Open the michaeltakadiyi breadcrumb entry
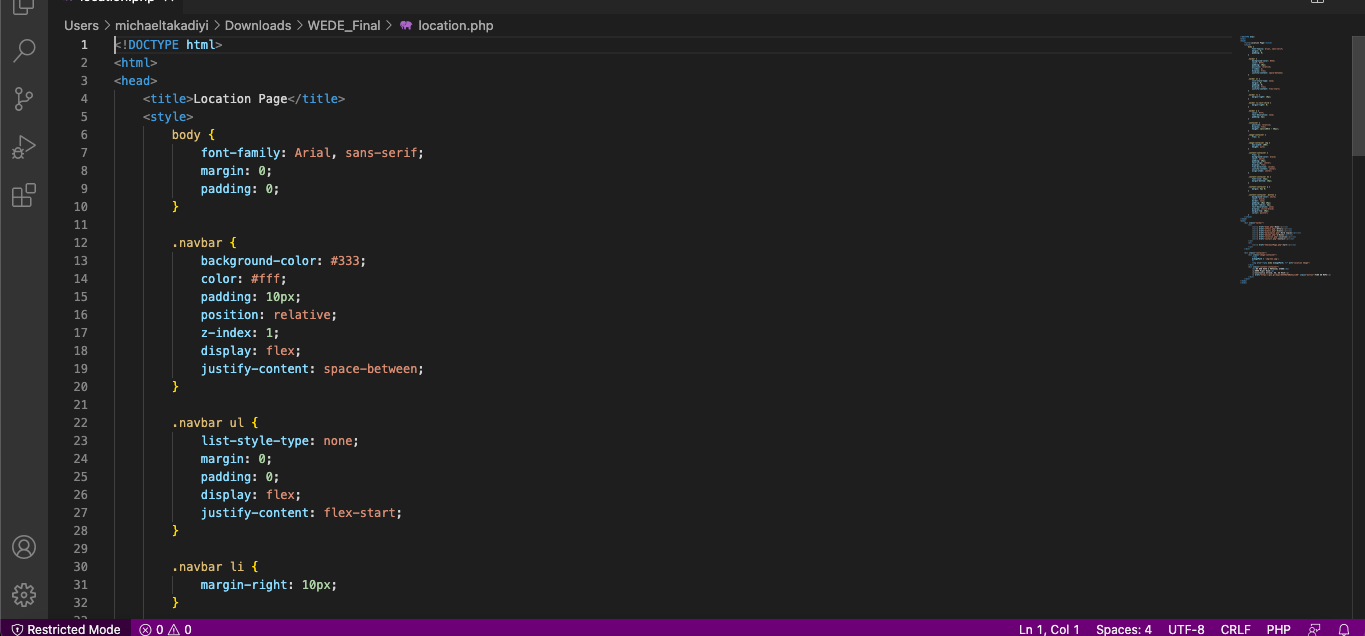1365x636 pixels. pyautogui.click(x=161, y=25)
